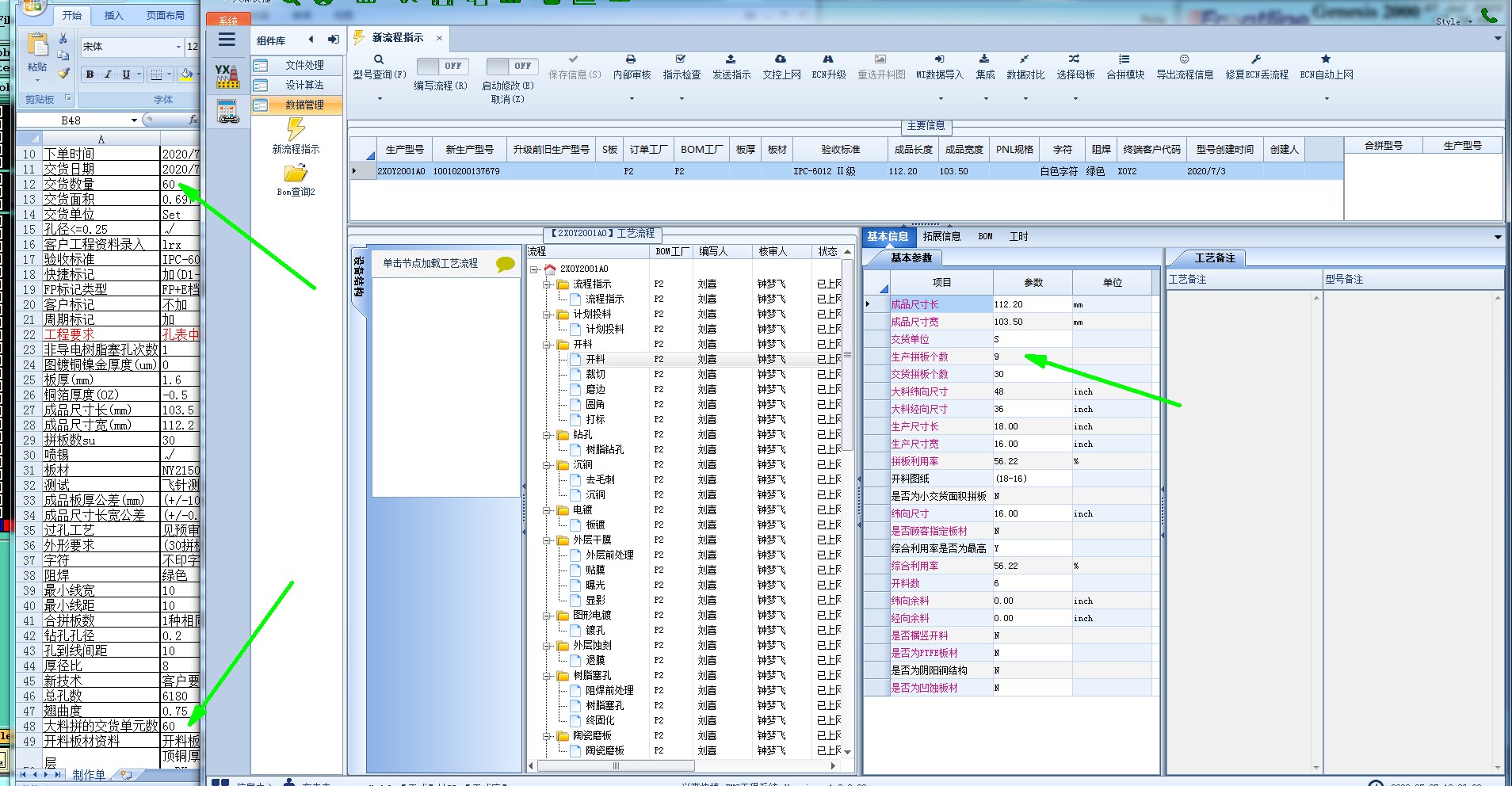Image resolution: width=1512 pixels, height=786 pixels.
Task: Close the 新流程指示 document tab
Action: click(x=439, y=38)
